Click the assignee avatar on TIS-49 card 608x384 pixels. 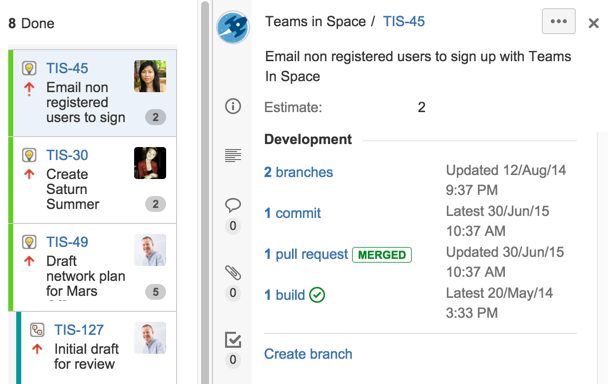[150, 250]
